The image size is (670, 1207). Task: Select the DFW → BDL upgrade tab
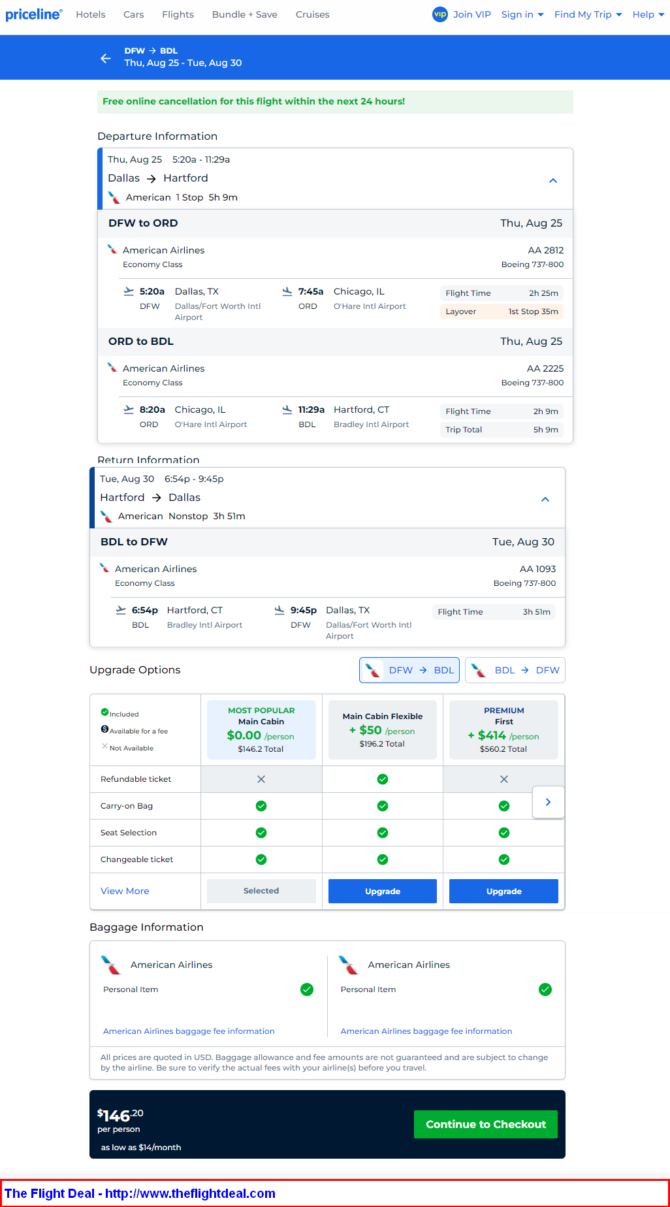(x=409, y=670)
